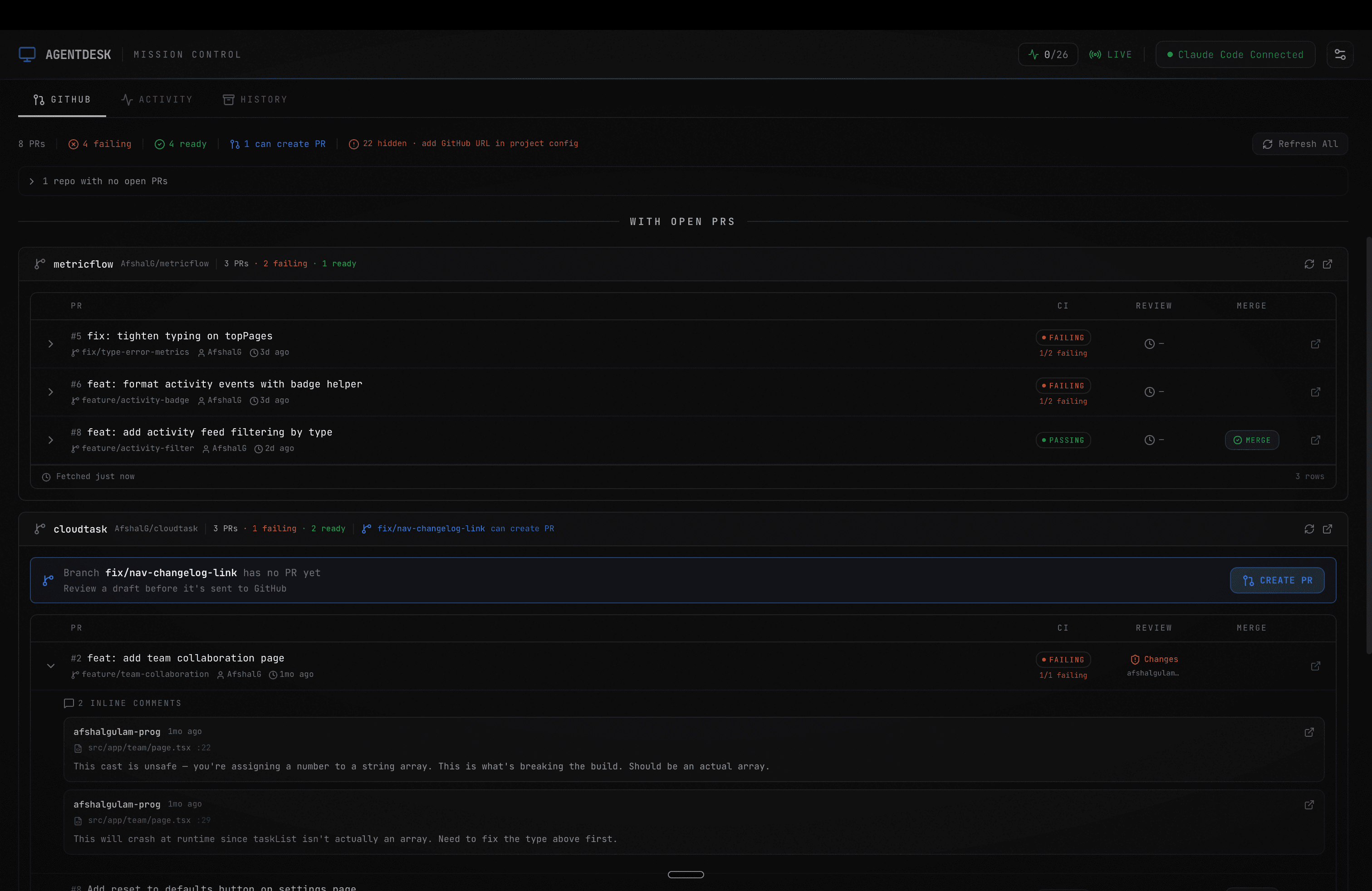1372x891 pixels.
Task: Click feature/activity-badge branch name
Action: pos(135,401)
